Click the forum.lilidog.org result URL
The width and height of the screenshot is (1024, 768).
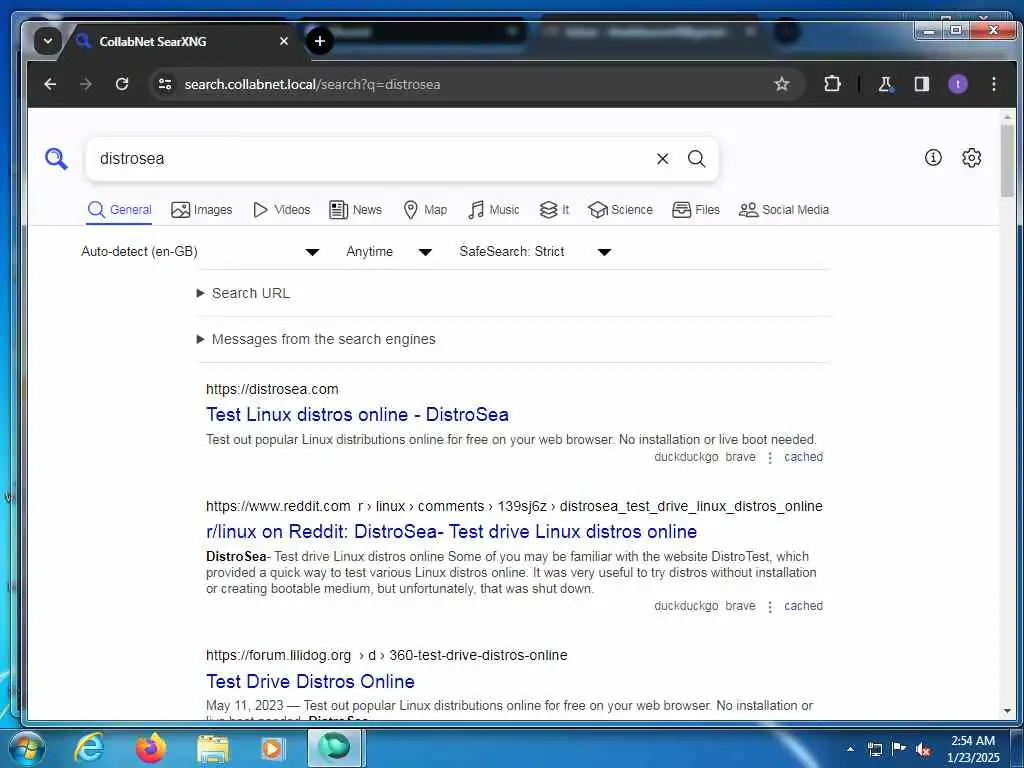pos(387,655)
